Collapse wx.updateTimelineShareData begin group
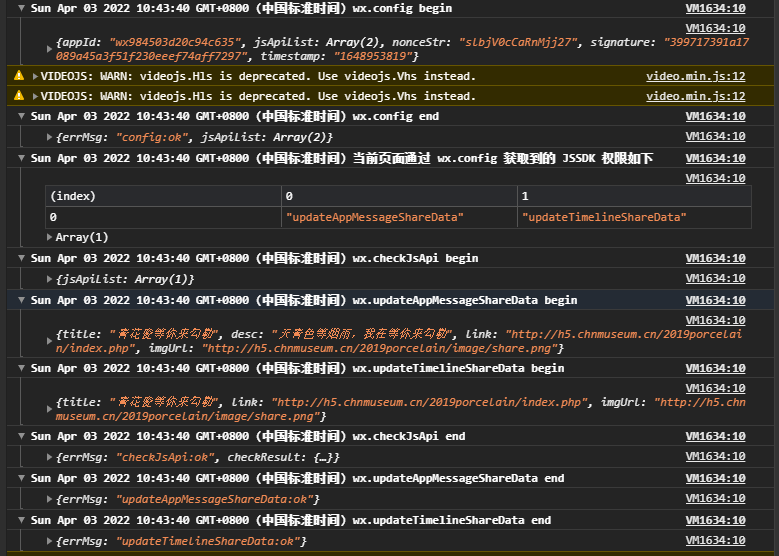 pos(21,368)
